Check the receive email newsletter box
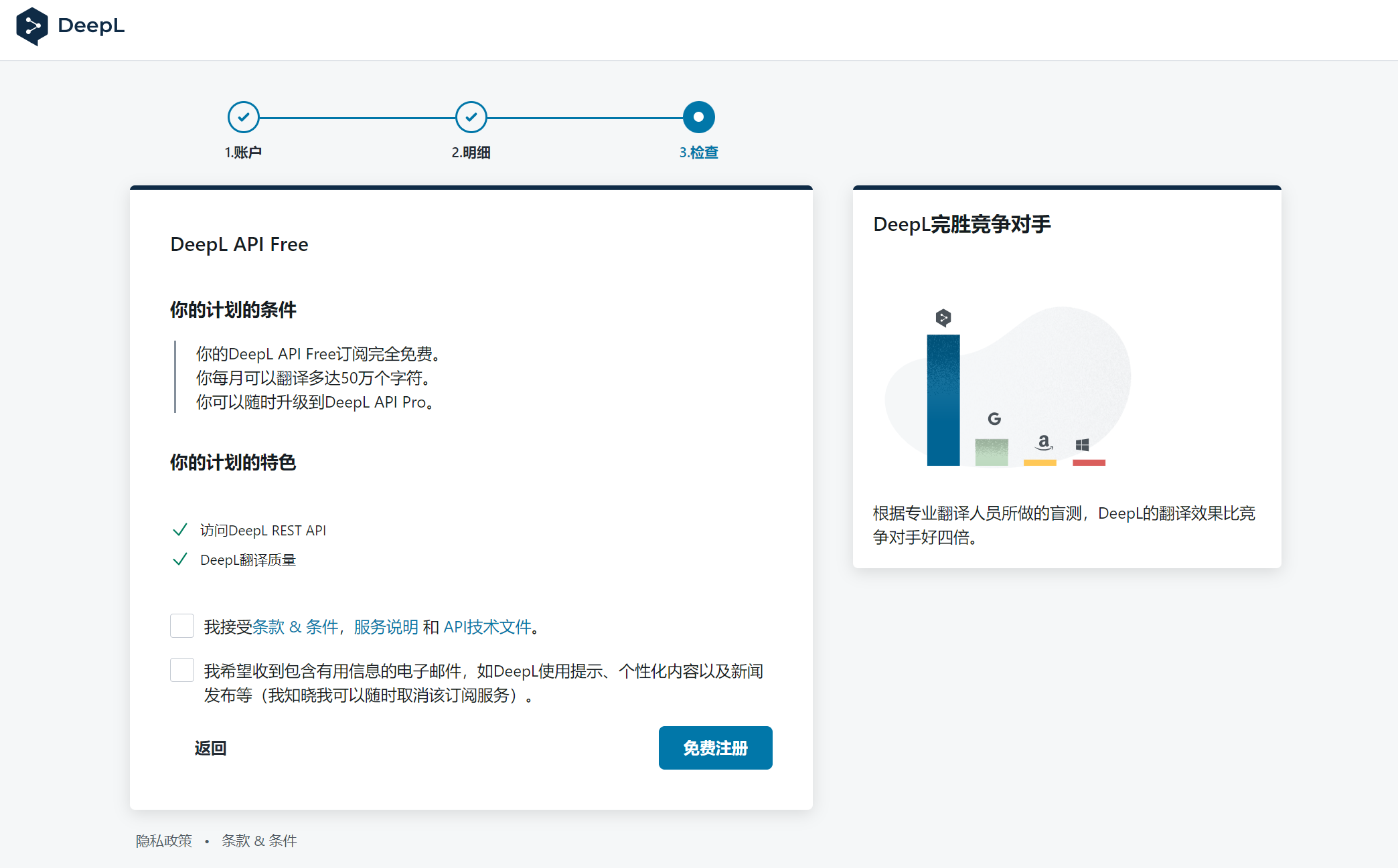Screen dimensions: 1398x868 coord(182,670)
